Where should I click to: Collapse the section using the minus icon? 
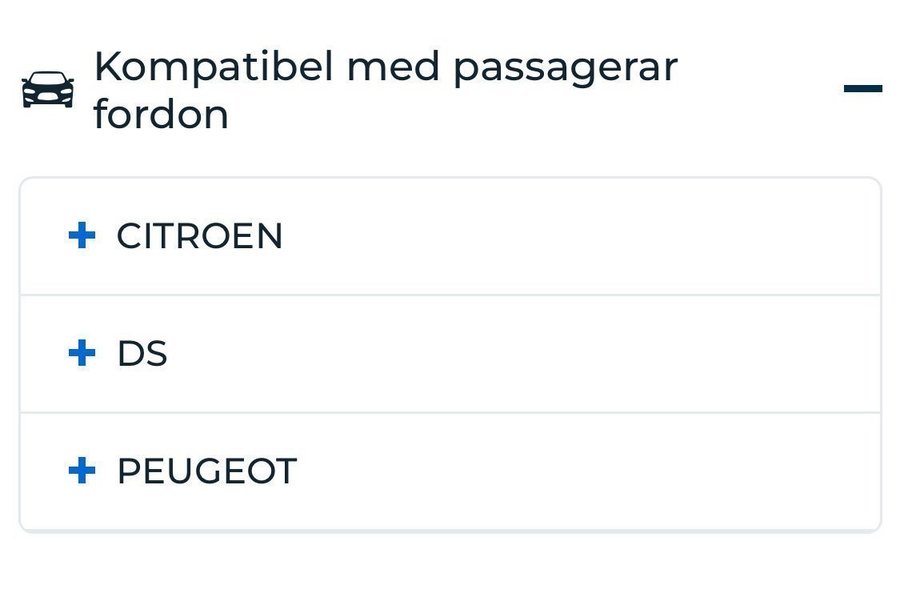862,89
